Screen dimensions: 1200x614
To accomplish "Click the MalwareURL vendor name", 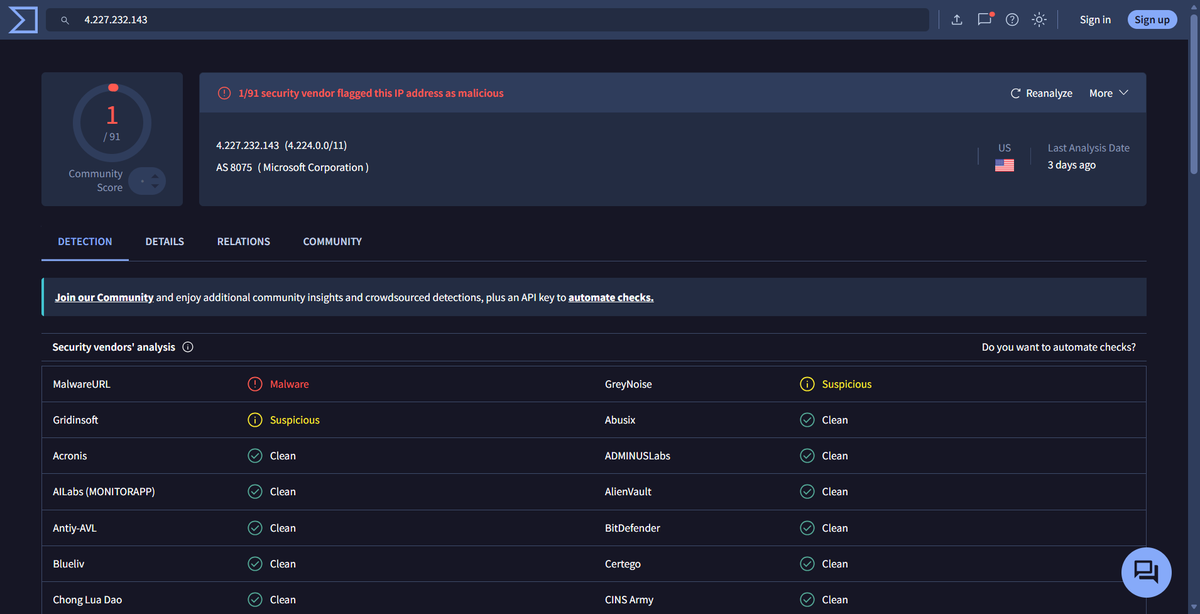I will coord(82,384).
